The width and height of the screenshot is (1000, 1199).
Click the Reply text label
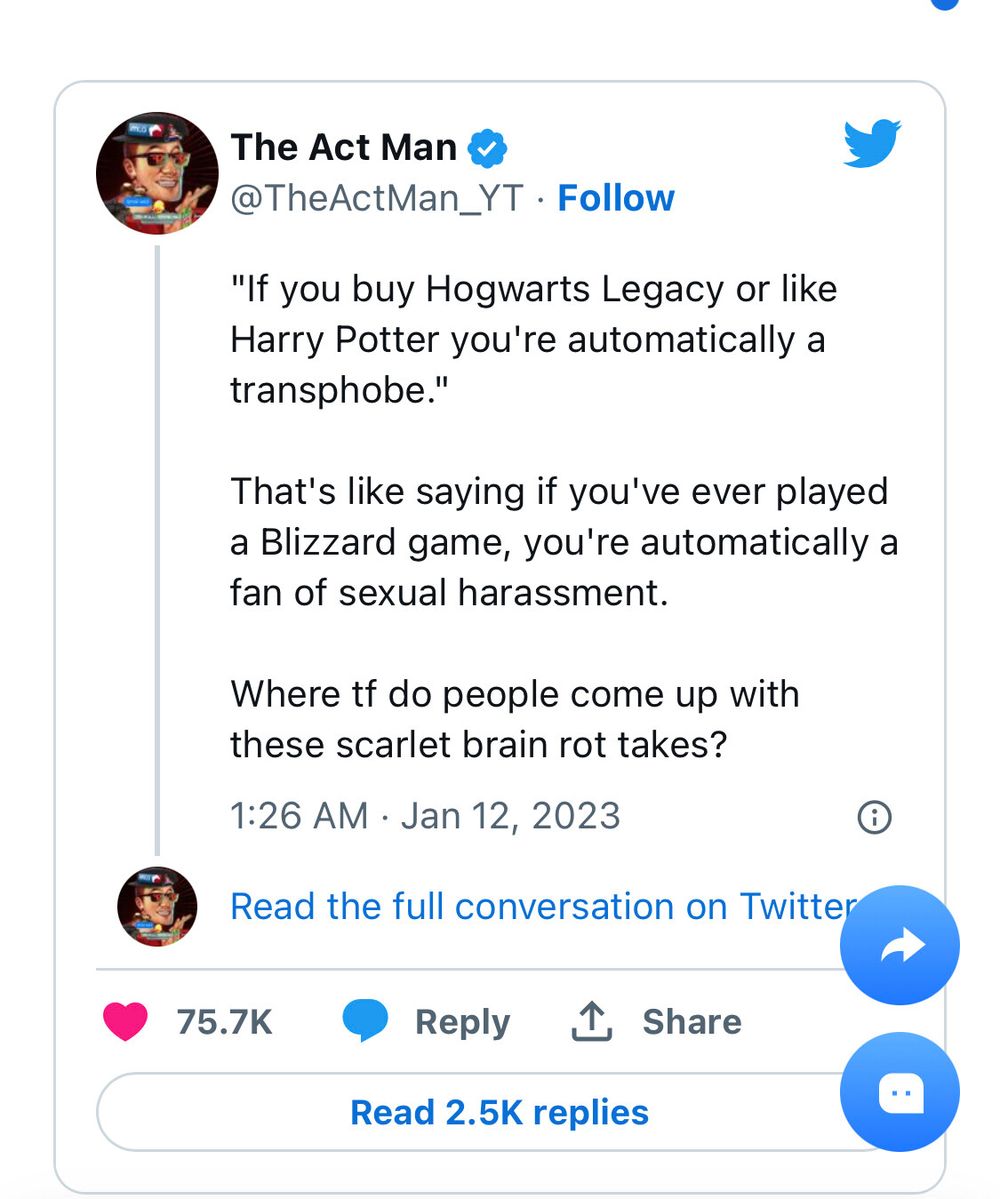(x=462, y=1021)
